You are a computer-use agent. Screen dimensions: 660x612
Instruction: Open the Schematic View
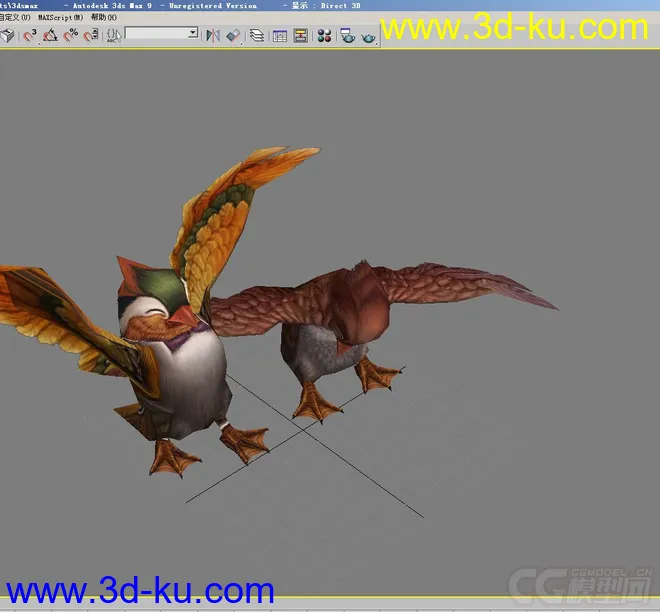(300, 35)
